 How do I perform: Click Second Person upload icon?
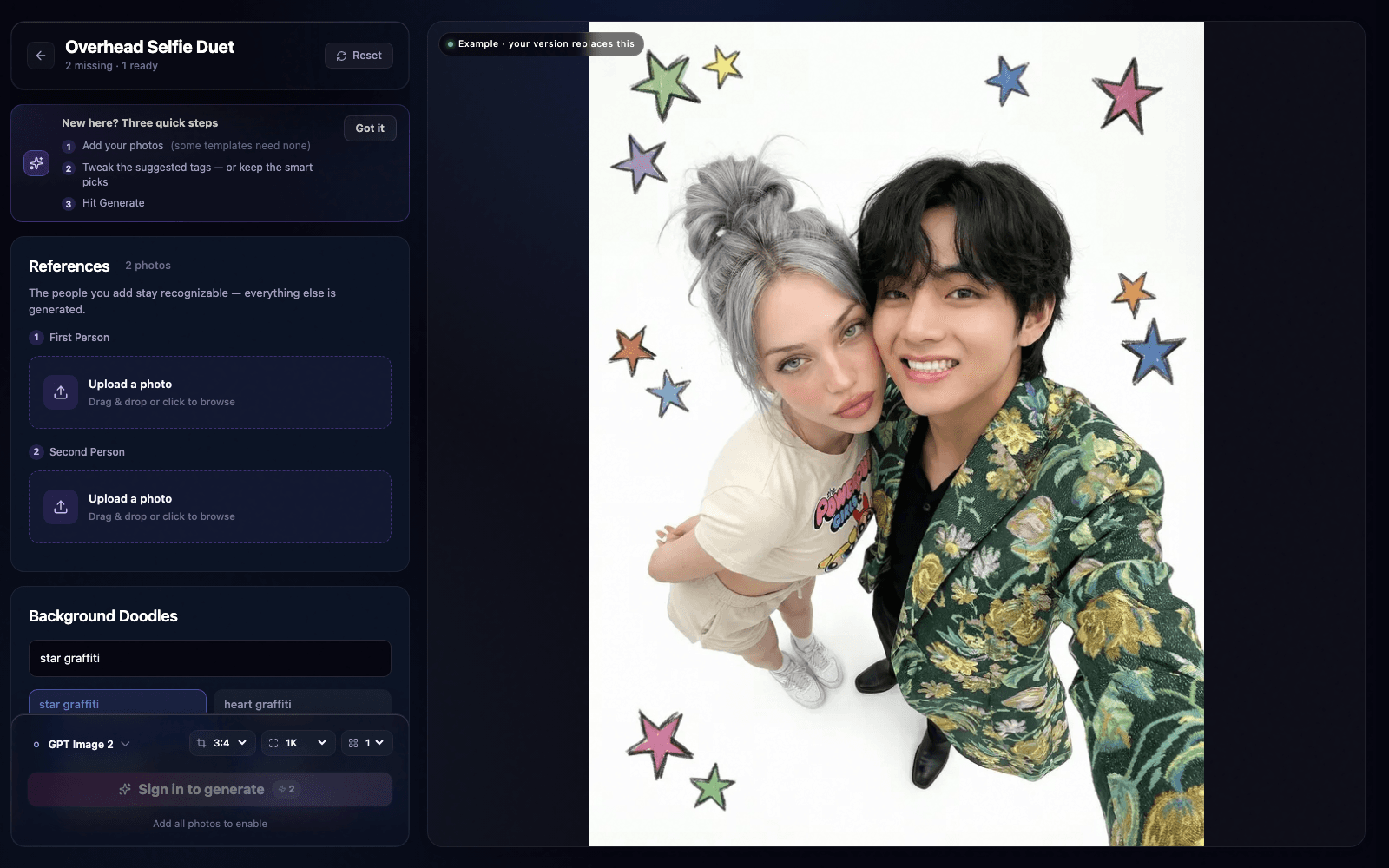[x=61, y=507]
